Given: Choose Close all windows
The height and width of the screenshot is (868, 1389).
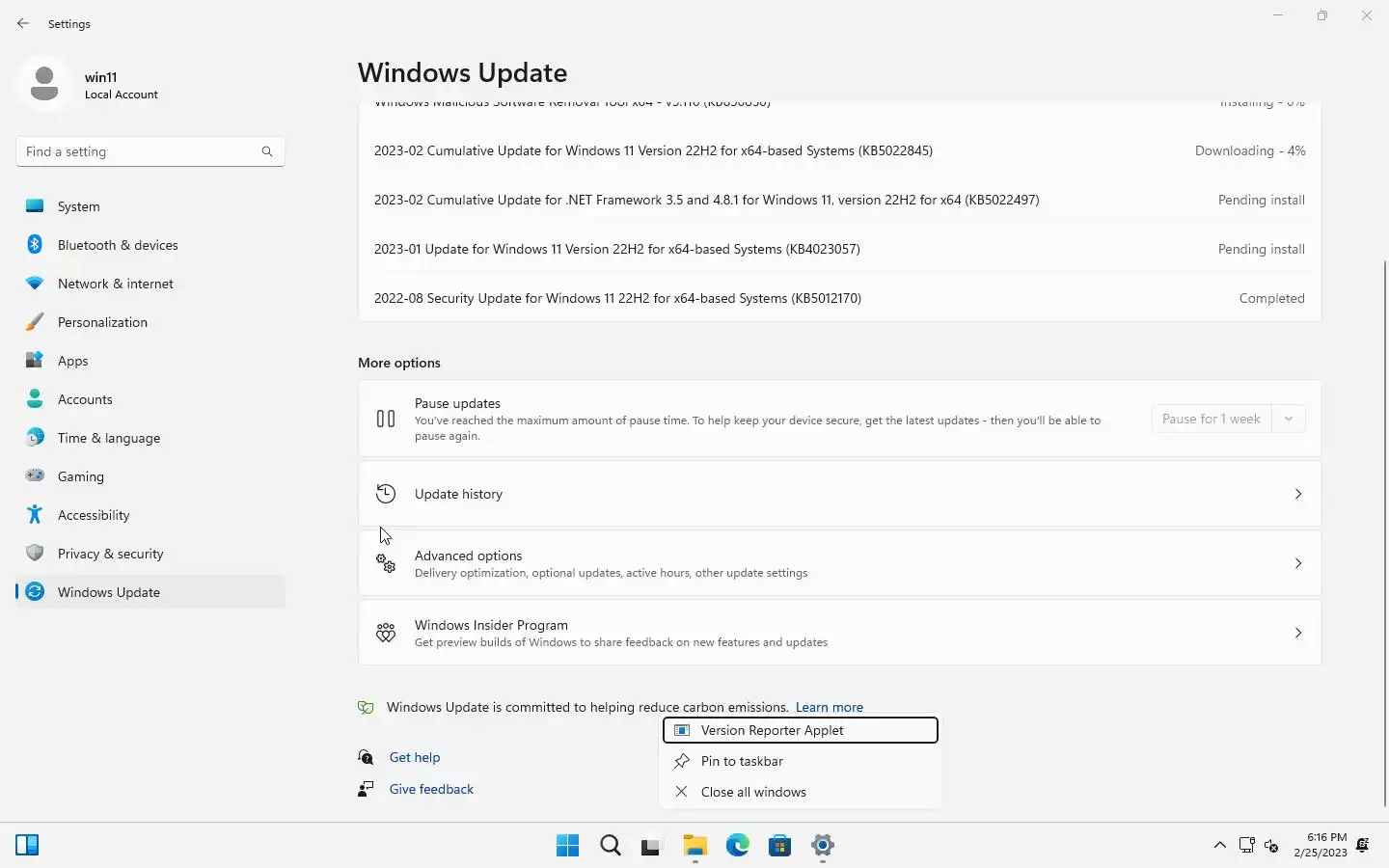Looking at the screenshot, I should pyautogui.click(x=801, y=792).
